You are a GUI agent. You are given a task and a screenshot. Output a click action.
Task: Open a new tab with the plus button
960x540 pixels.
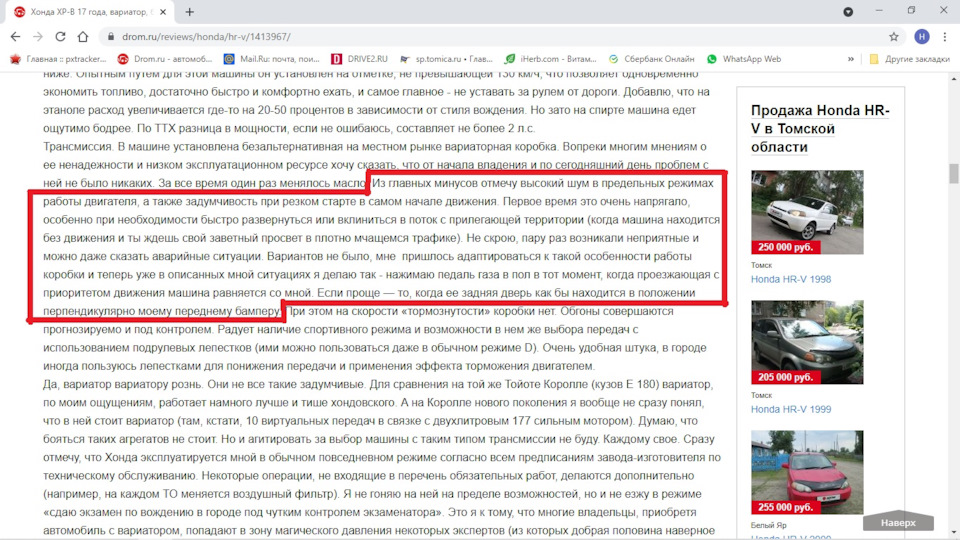[190, 12]
